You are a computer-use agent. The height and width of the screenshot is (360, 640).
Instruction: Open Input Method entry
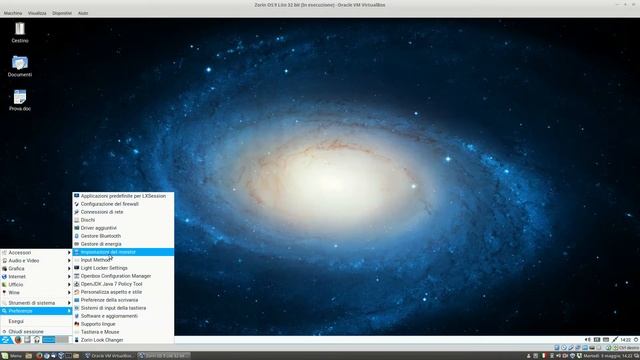[123, 260]
